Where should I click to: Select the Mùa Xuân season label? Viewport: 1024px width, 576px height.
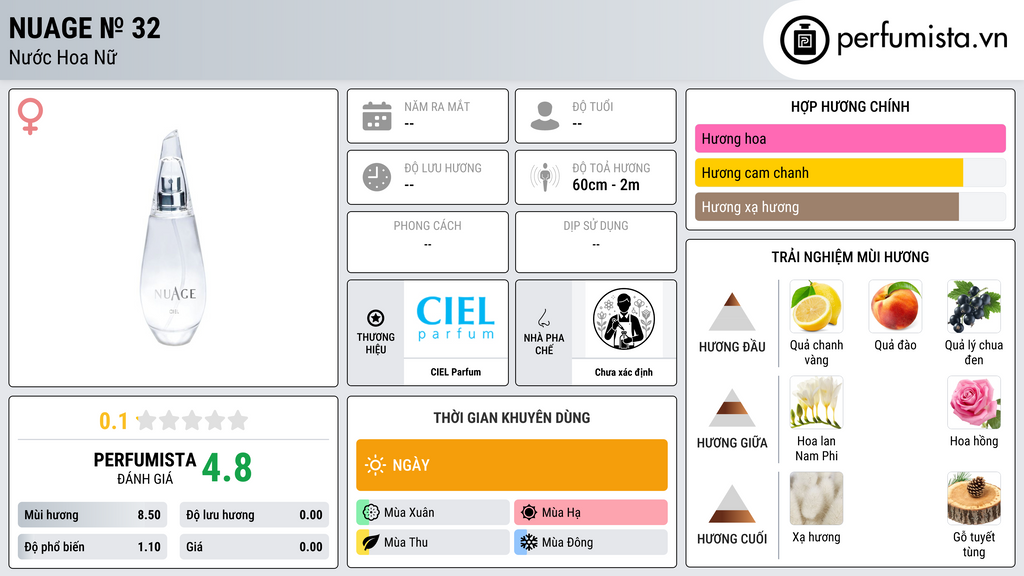click(409, 513)
